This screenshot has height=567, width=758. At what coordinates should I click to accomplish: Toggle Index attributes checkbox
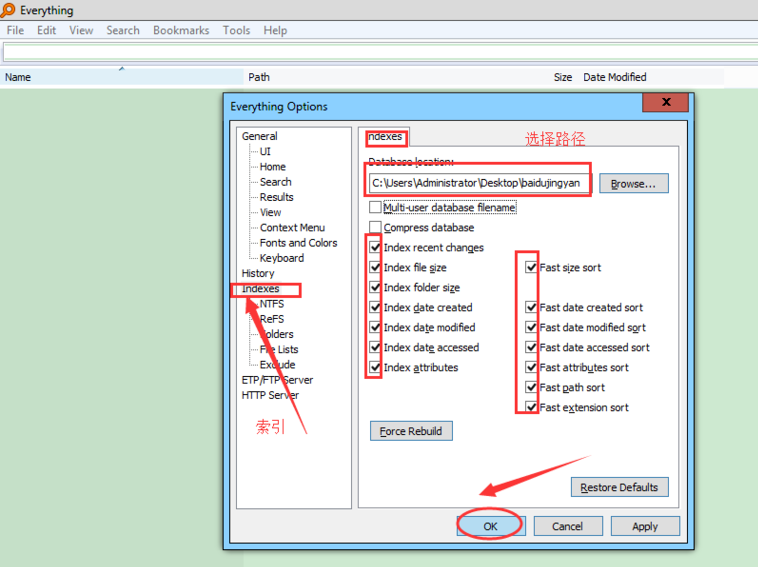click(x=375, y=367)
